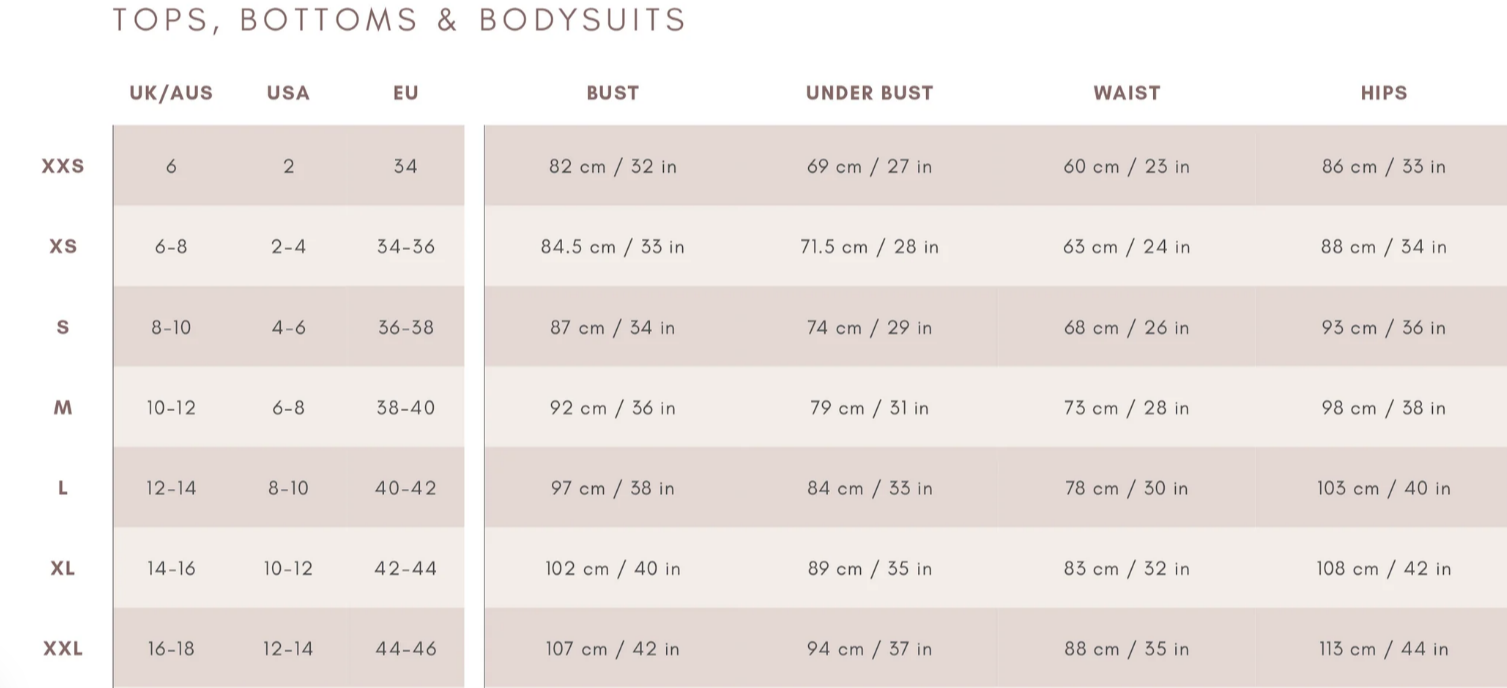This screenshot has height=688, width=1507.
Task: Select the M size row label
Action: click(x=63, y=408)
